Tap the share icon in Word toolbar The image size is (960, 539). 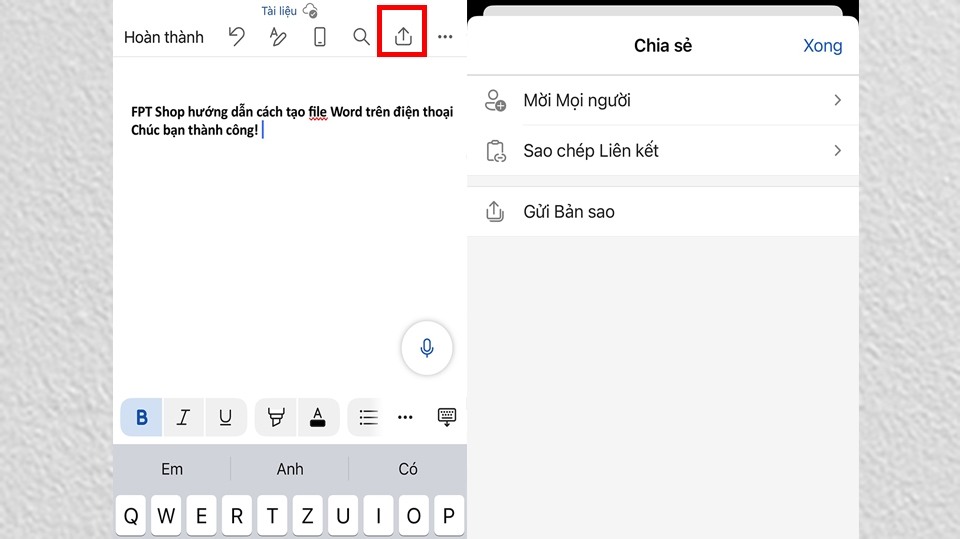tap(403, 36)
